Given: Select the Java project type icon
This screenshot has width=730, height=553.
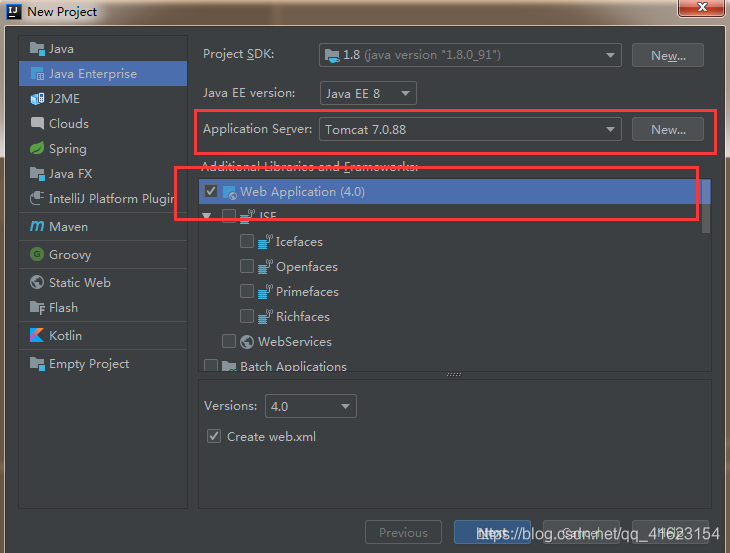Looking at the screenshot, I should coord(37,48).
